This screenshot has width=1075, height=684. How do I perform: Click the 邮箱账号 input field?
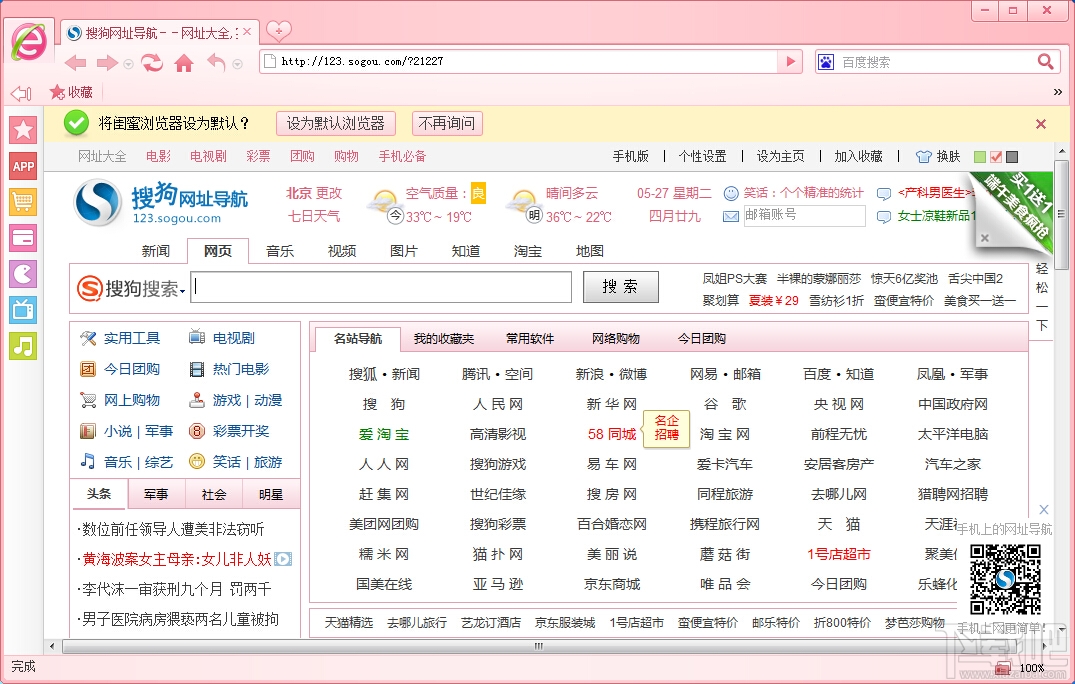pos(805,215)
